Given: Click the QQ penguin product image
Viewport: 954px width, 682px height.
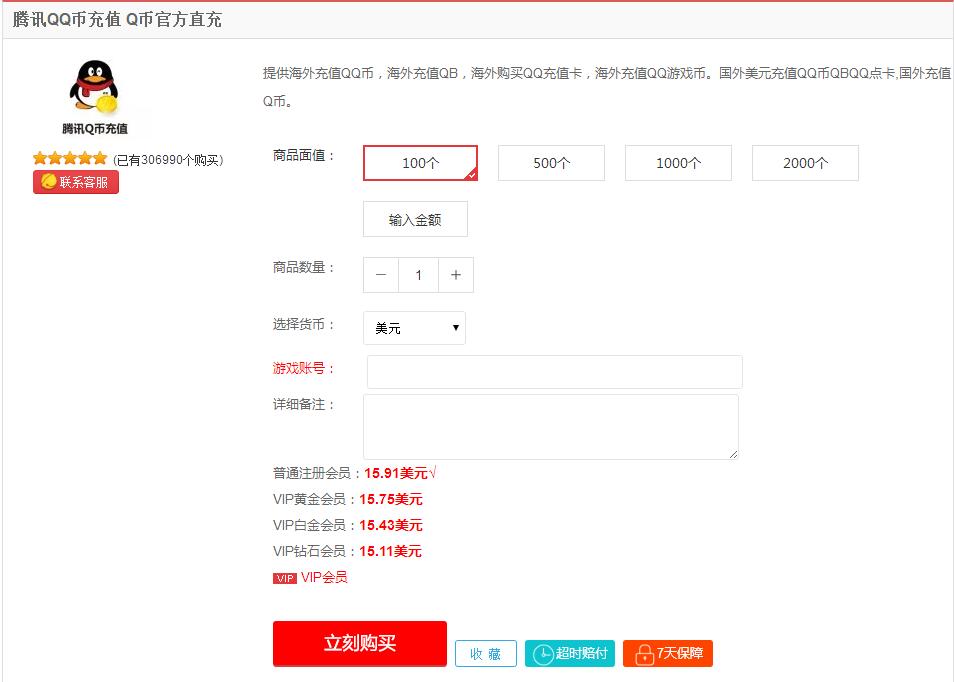Looking at the screenshot, I should 94,87.
